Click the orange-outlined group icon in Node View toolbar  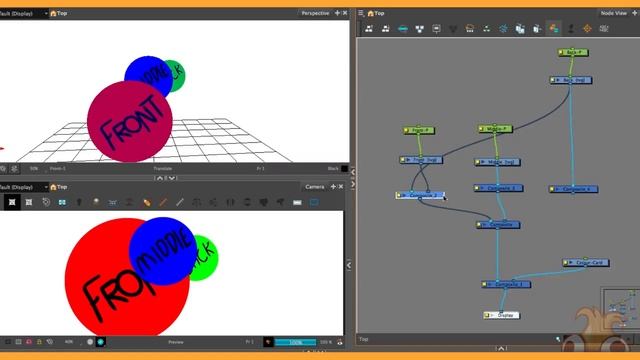click(x=470, y=29)
